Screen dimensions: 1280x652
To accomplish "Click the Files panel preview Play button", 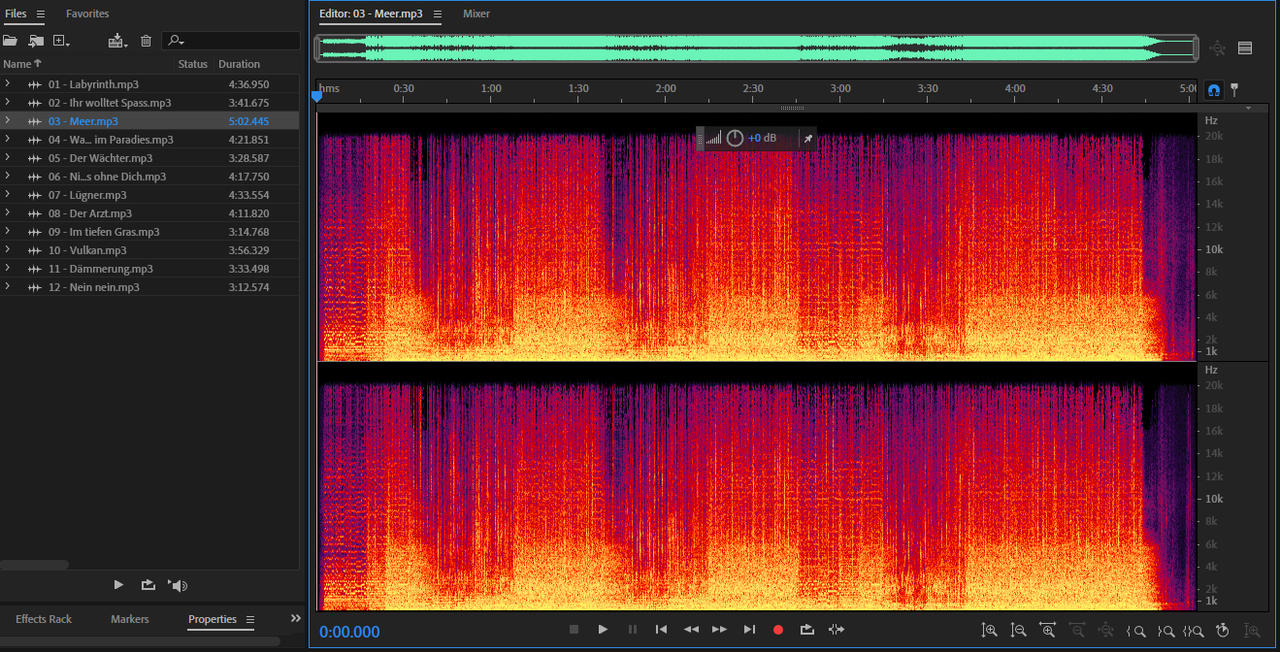I will click(x=118, y=585).
